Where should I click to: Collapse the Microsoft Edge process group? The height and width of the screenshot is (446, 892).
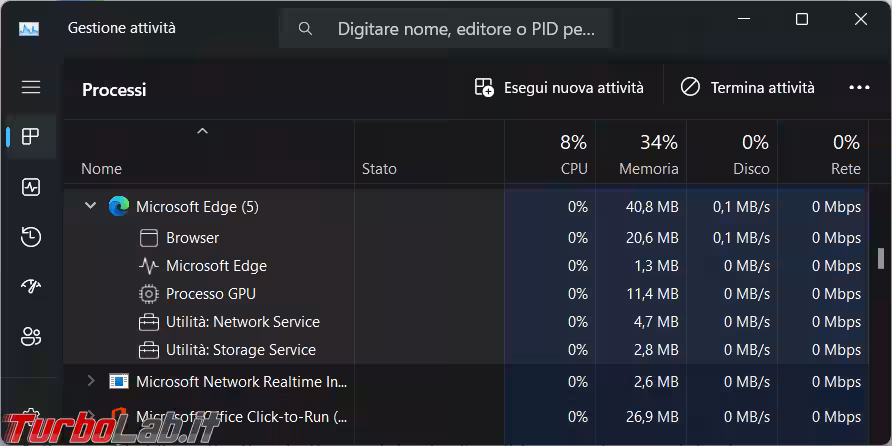pyautogui.click(x=90, y=206)
